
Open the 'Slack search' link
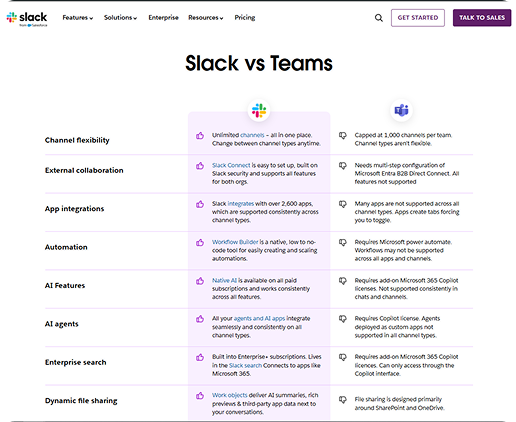coord(245,366)
